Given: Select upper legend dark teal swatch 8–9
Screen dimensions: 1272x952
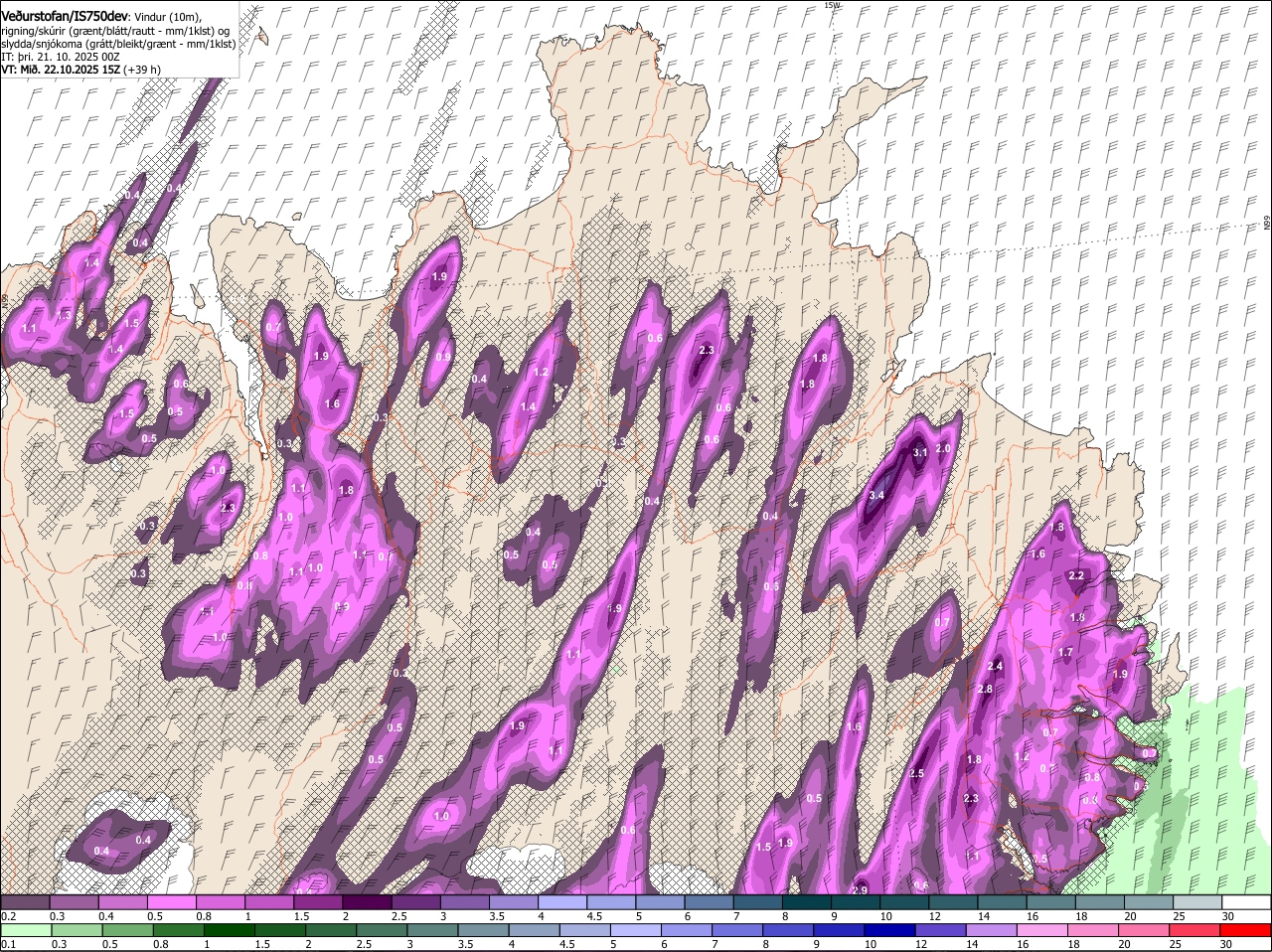Looking at the screenshot, I should pos(807,902).
